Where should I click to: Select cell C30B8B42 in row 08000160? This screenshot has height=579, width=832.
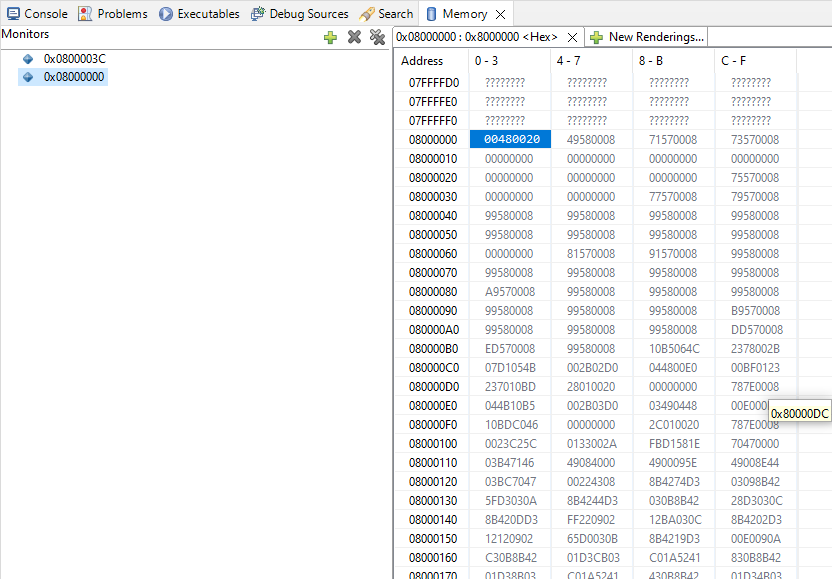[x=511, y=558]
